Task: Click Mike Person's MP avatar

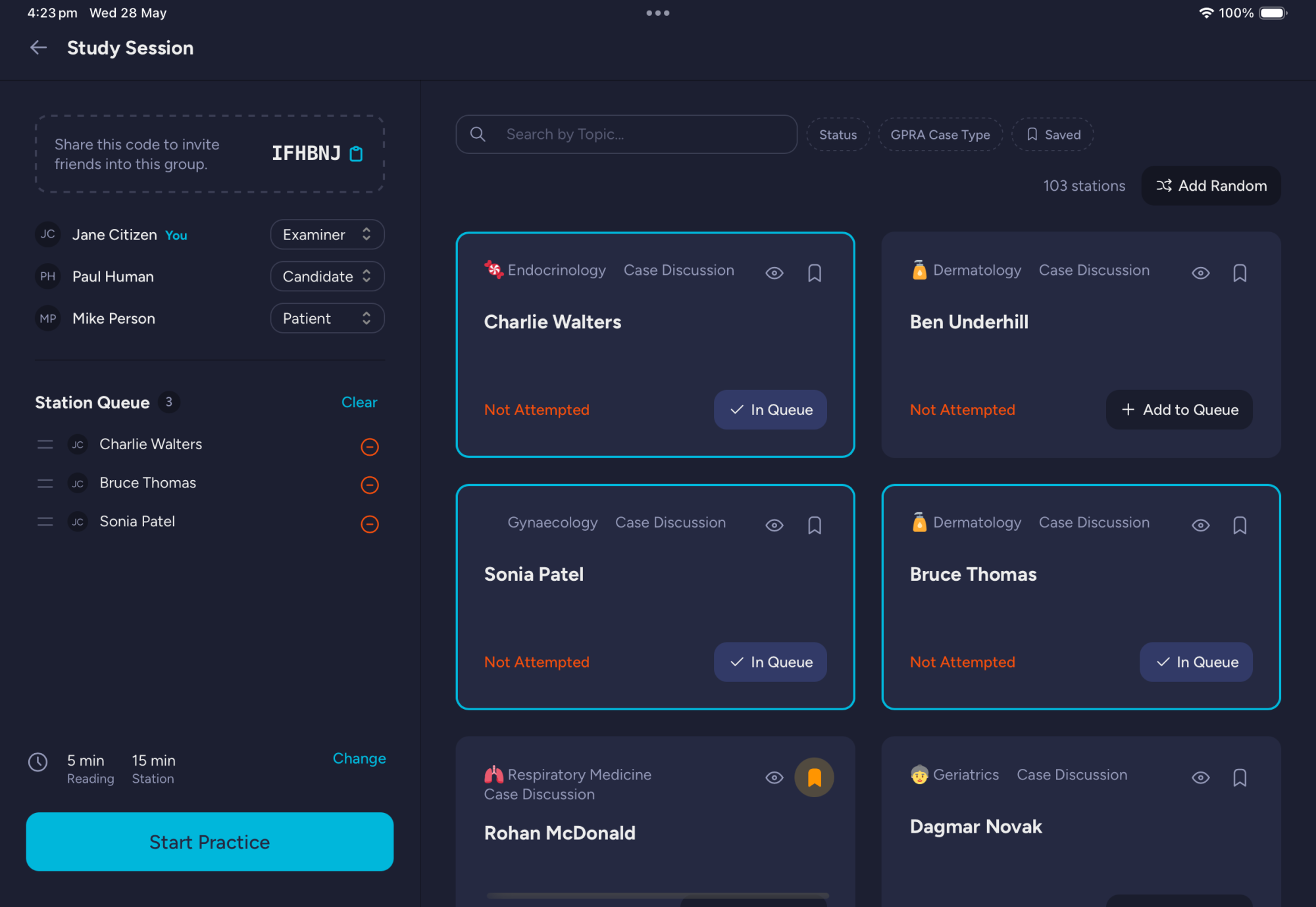Action: click(48, 318)
